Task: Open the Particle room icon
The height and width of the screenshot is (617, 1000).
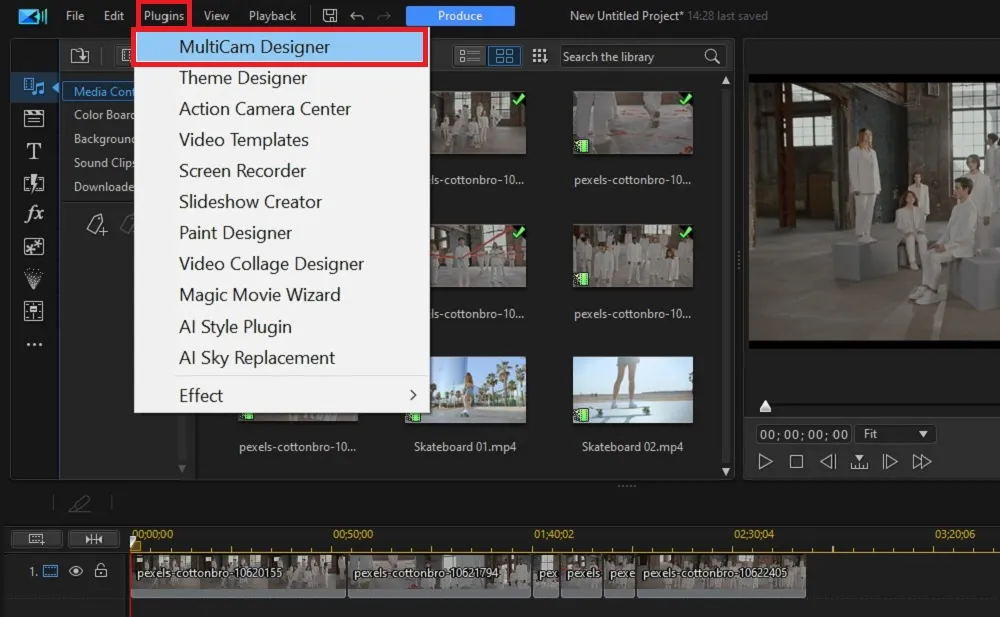Action: click(34, 278)
